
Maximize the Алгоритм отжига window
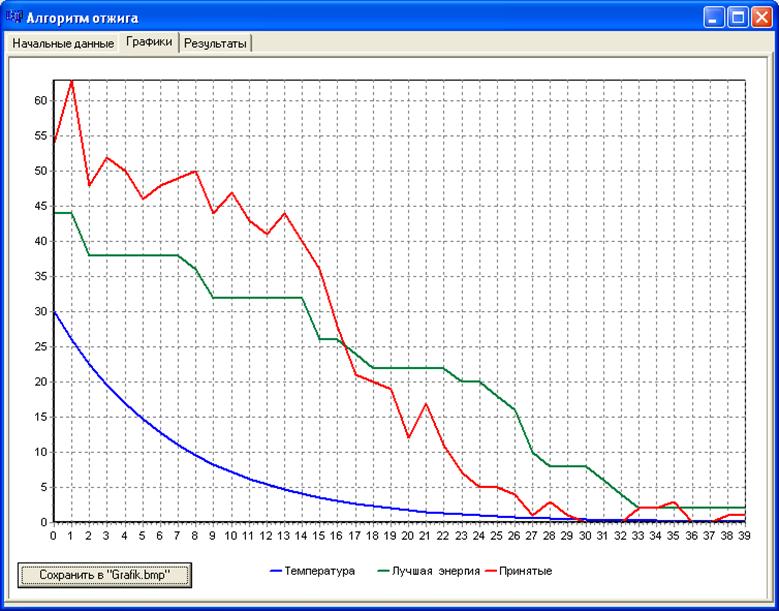(738, 18)
